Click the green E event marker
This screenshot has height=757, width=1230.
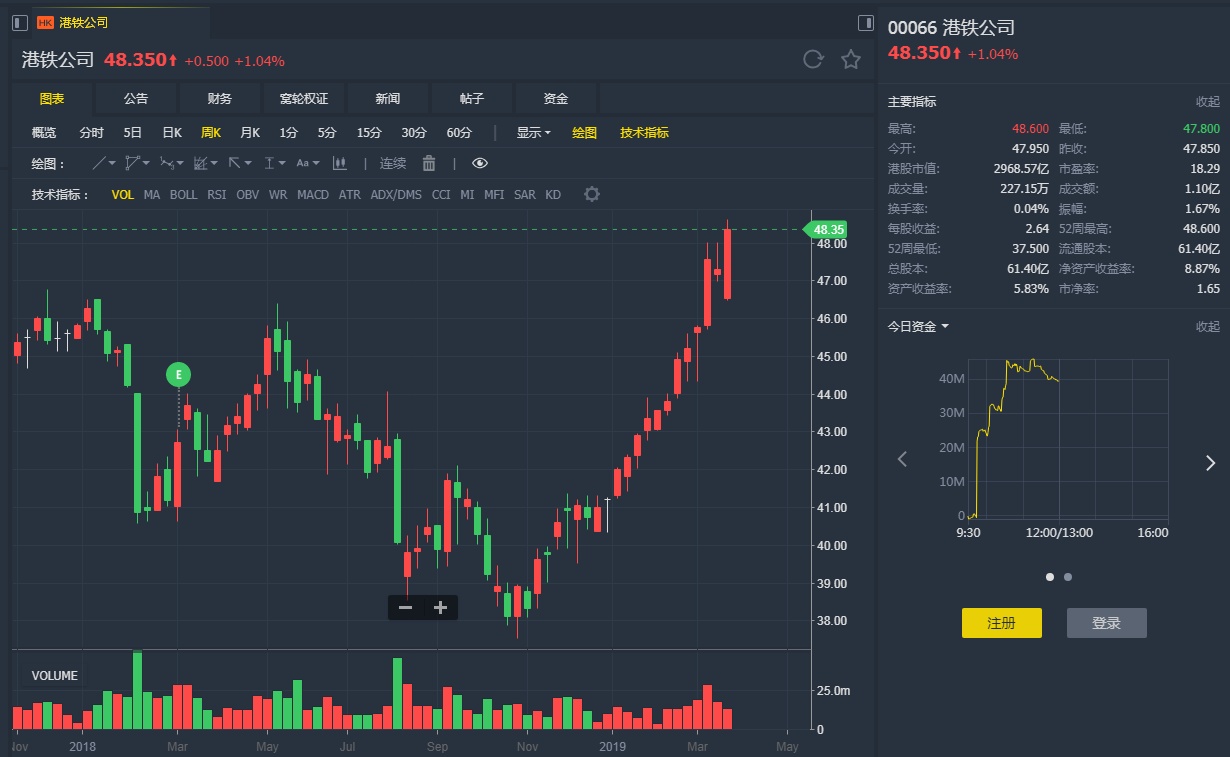[x=178, y=375]
